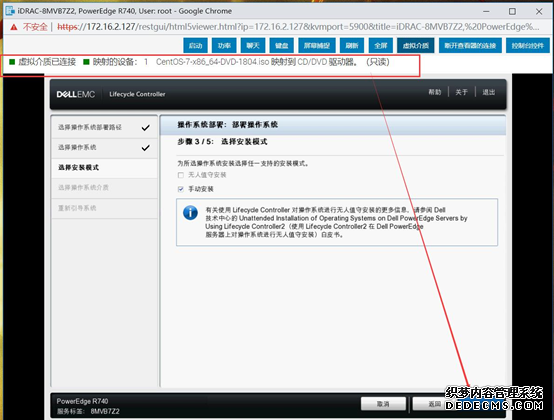Click the blue information icon
The width and height of the screenshot is (554, 420).
click(x=190, y=213)
